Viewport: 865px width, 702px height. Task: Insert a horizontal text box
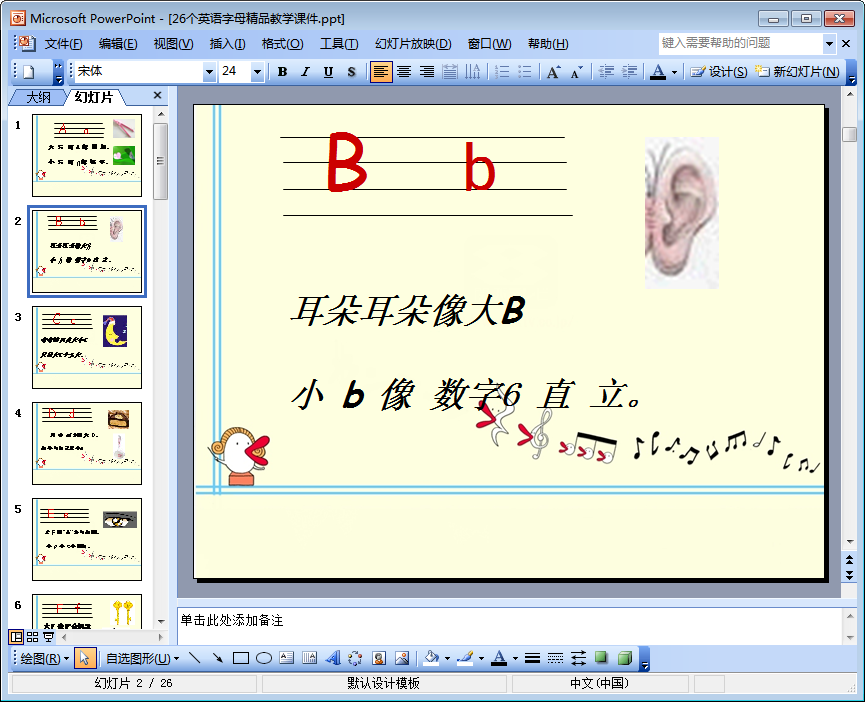287,658
